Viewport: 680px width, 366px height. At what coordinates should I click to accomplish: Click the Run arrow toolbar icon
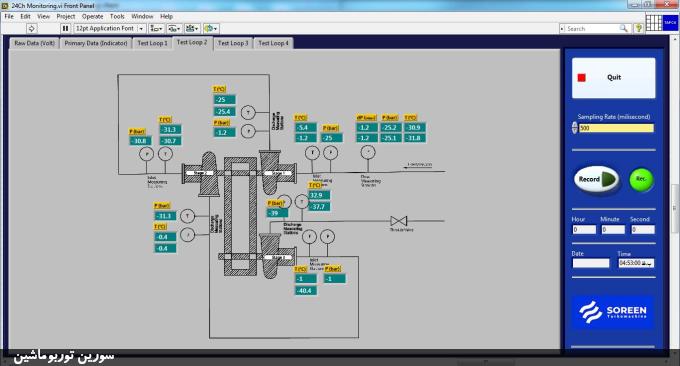tap(31, 29)
